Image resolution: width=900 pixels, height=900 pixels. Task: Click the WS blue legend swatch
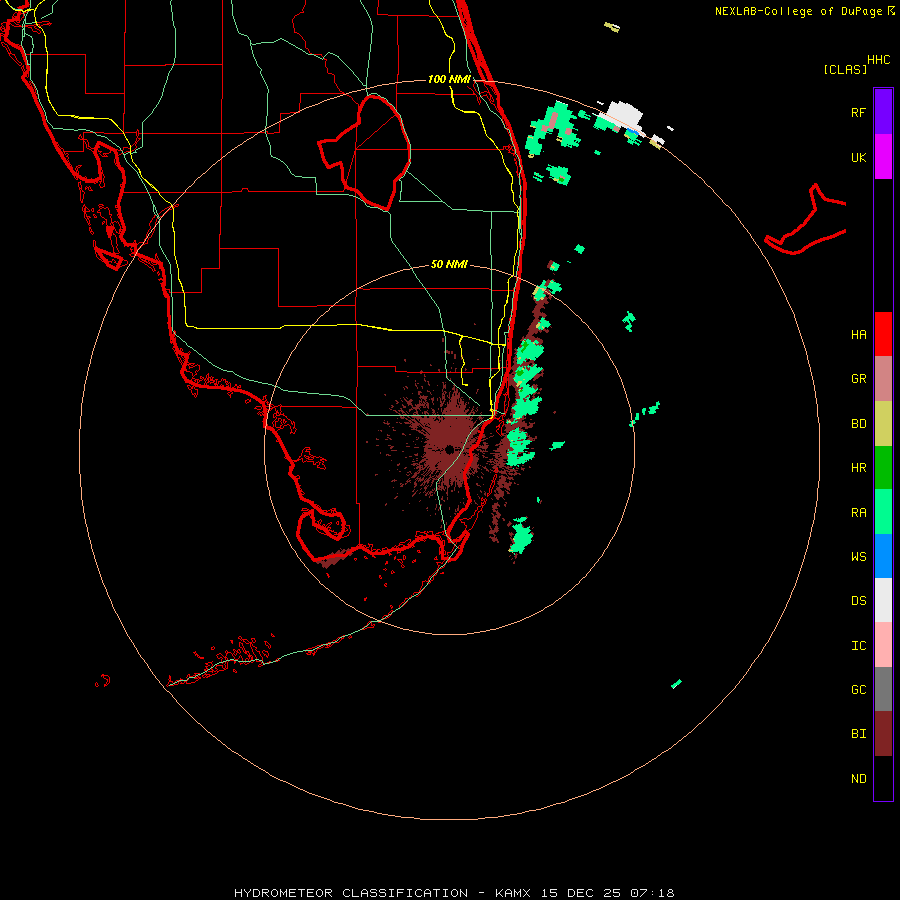[x=883, y=556]
